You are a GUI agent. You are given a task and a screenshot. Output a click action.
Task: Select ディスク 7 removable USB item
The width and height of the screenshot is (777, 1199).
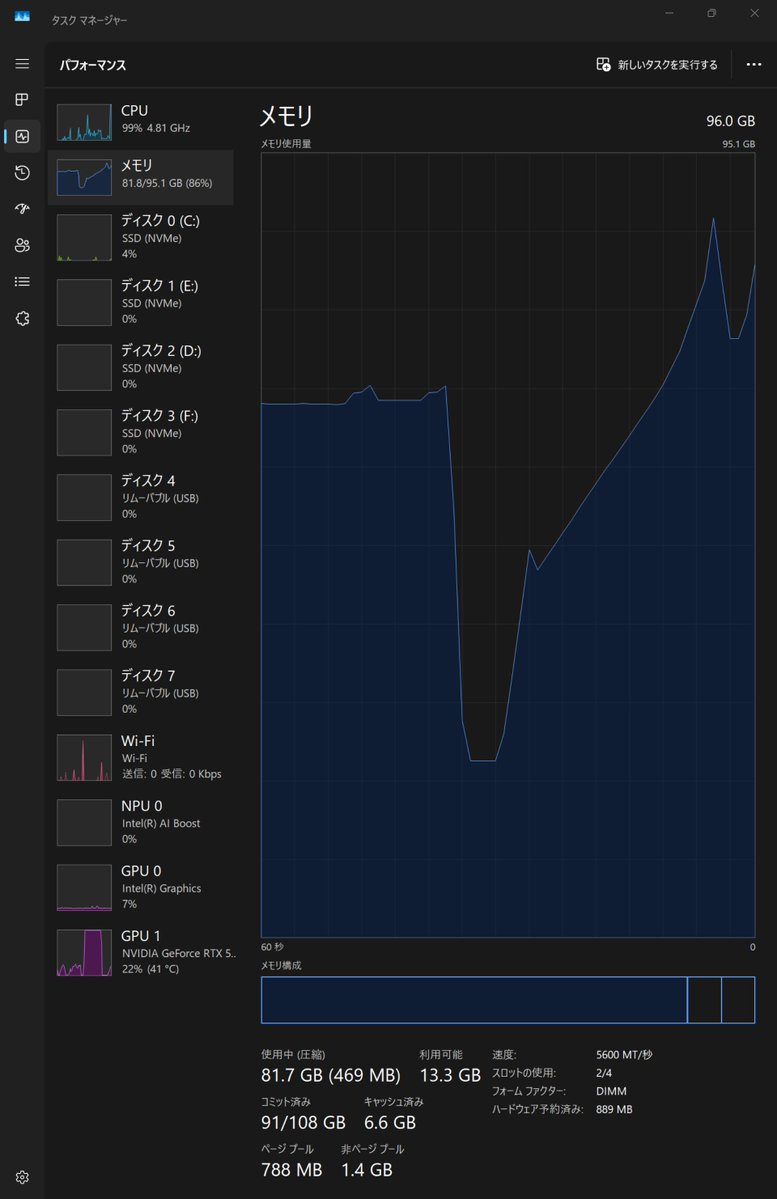pos(141,693)
